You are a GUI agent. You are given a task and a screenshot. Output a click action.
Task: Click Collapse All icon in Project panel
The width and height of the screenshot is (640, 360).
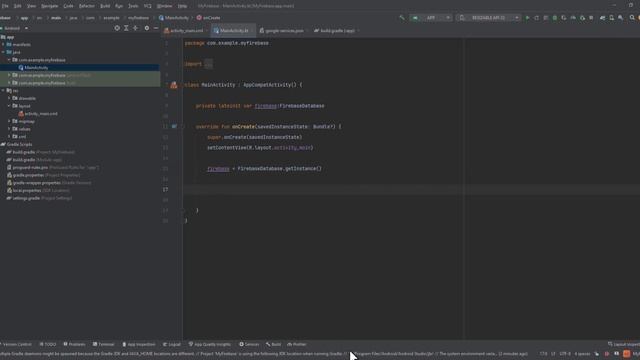click(x=136, y=28)
